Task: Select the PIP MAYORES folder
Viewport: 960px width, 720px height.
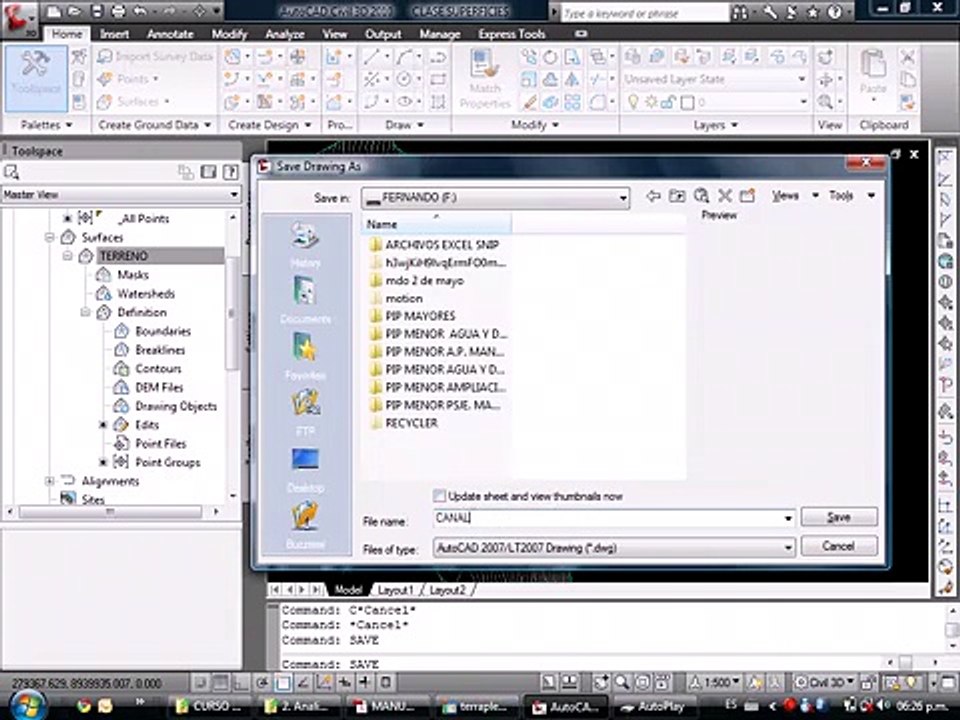Action: pyautogui.click(x=420, y=316)
